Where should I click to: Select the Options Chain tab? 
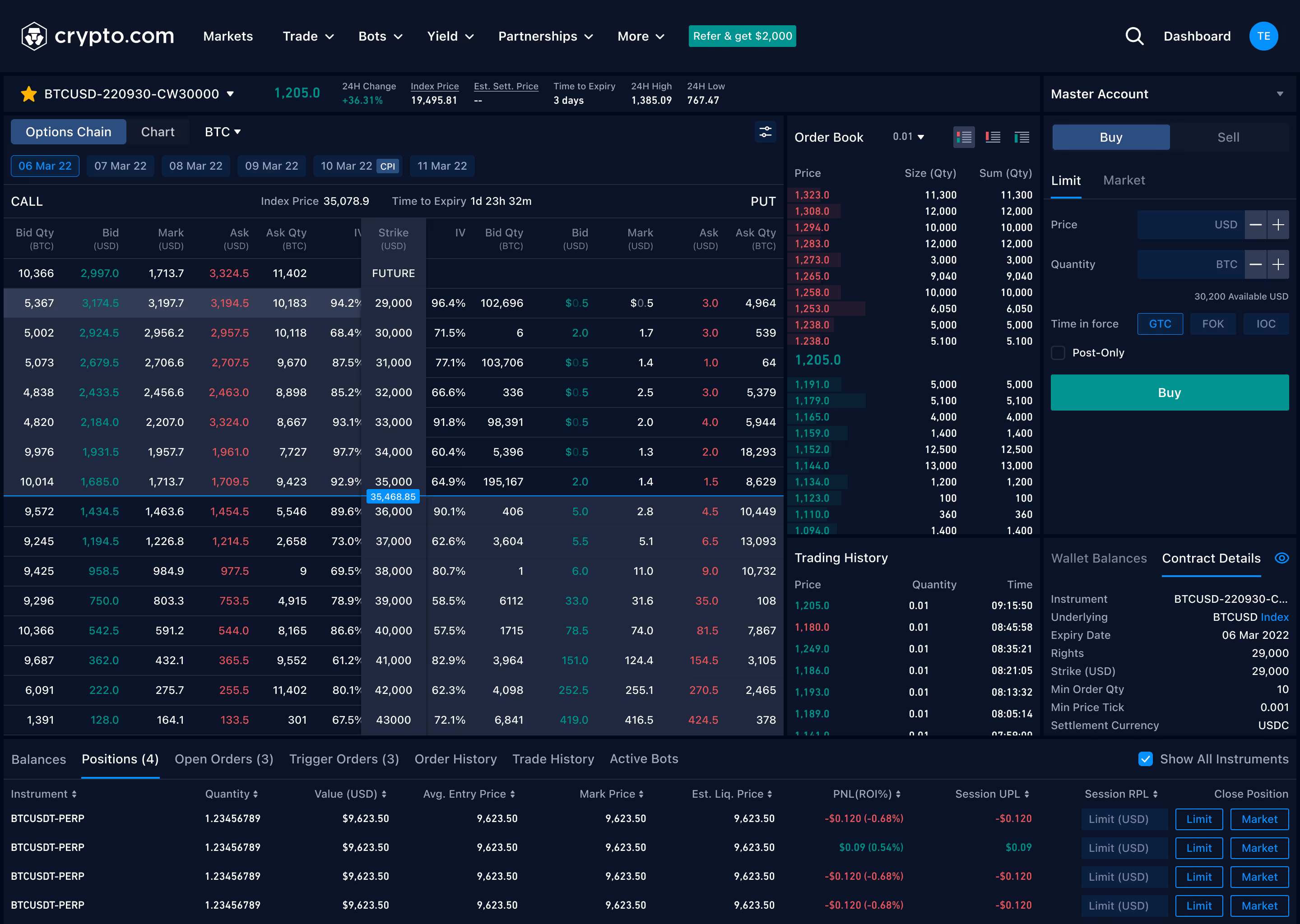point(68,132)
